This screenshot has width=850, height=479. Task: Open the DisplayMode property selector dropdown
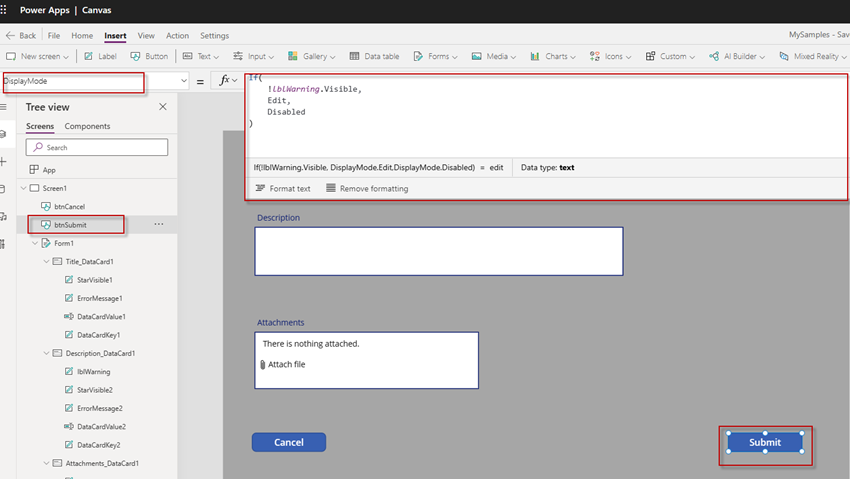(184, 81)
